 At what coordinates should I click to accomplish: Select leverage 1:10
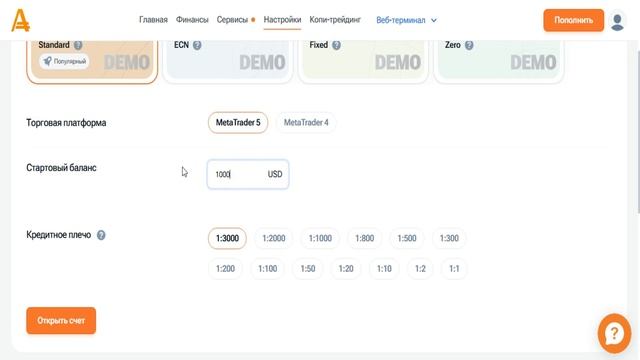384,269
